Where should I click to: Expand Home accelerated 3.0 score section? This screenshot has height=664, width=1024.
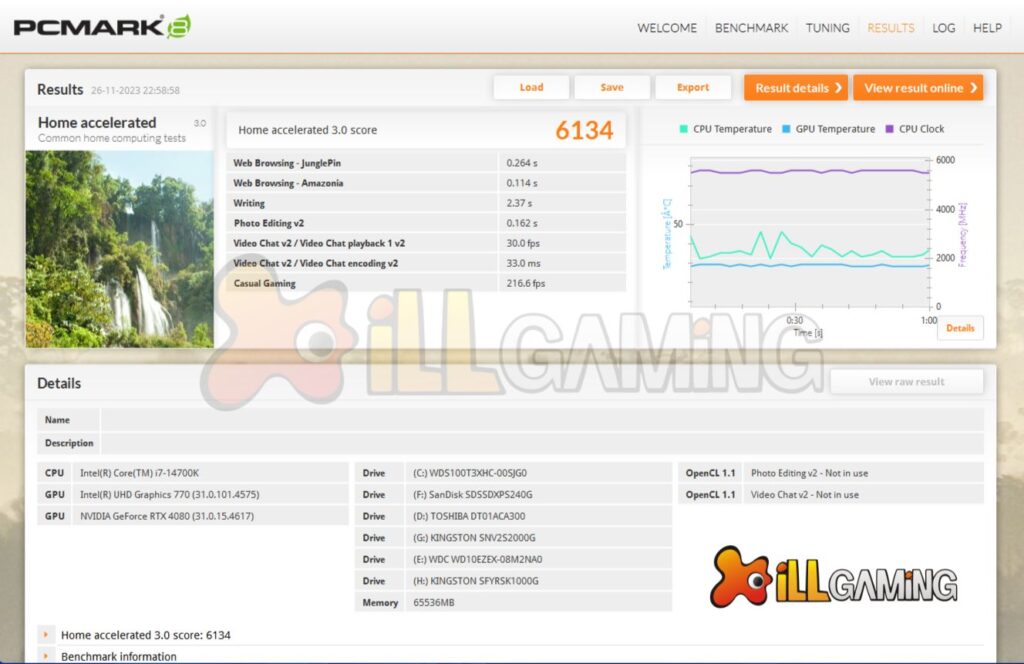point(46,635)
